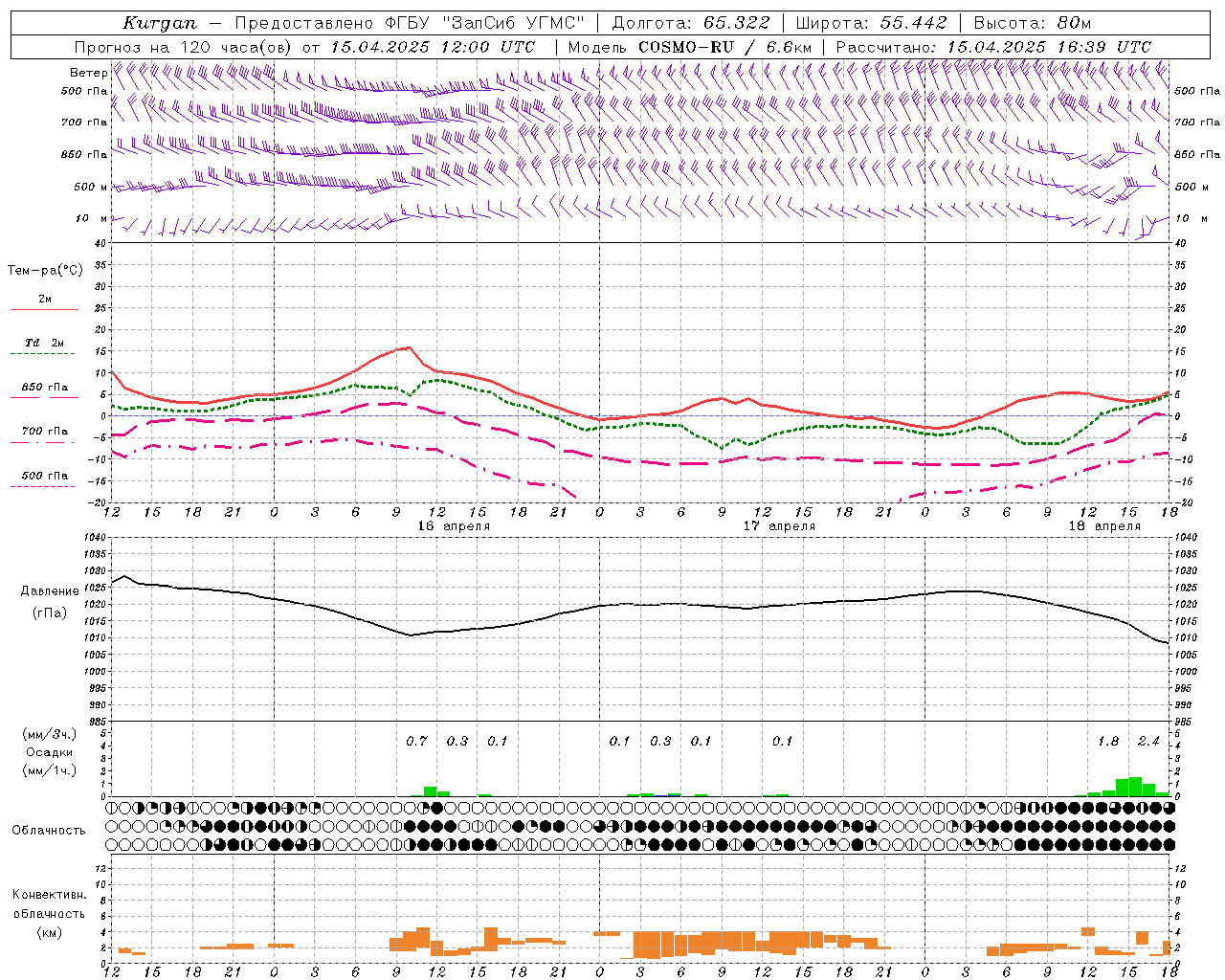Click the Широта: 55.442 value

point(871,23)
